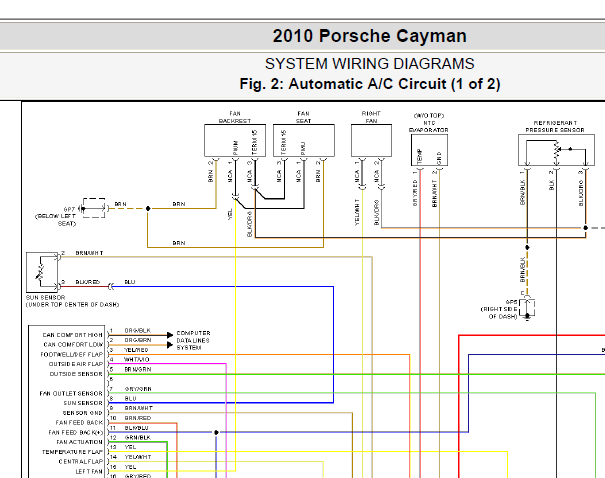Click the Refrigerant Pressure Sensor symbol
The image size is (605, 478).
556,150
